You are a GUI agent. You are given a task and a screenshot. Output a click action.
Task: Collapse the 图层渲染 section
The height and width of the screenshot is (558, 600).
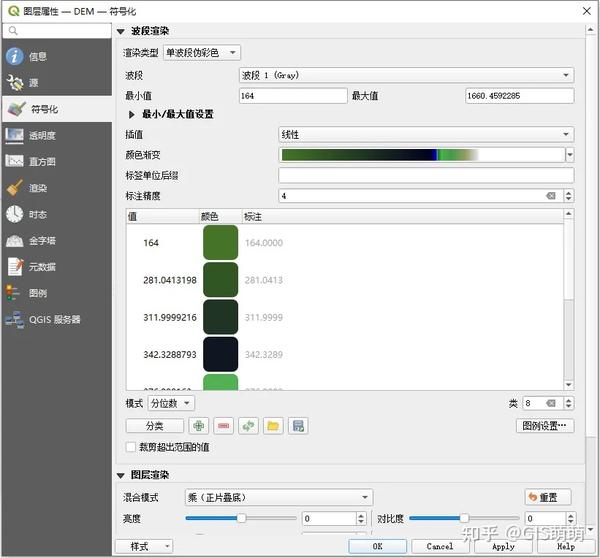pyautogui.click(x=121, y=475)
